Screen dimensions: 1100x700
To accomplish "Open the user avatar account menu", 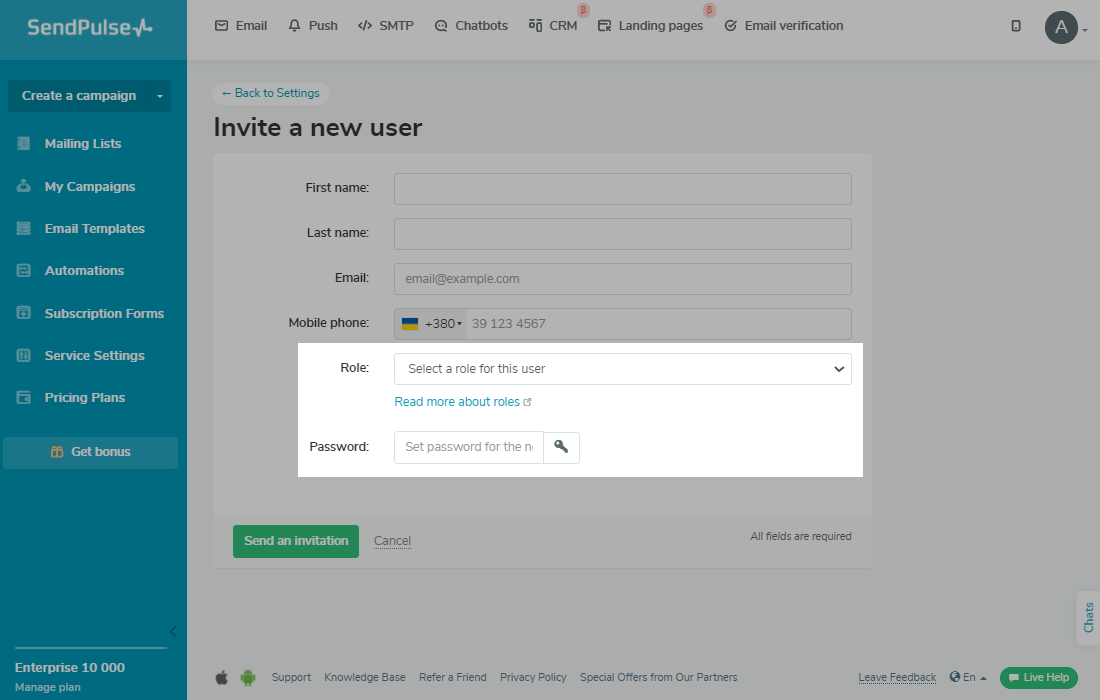I will [x=1062, y=27].
